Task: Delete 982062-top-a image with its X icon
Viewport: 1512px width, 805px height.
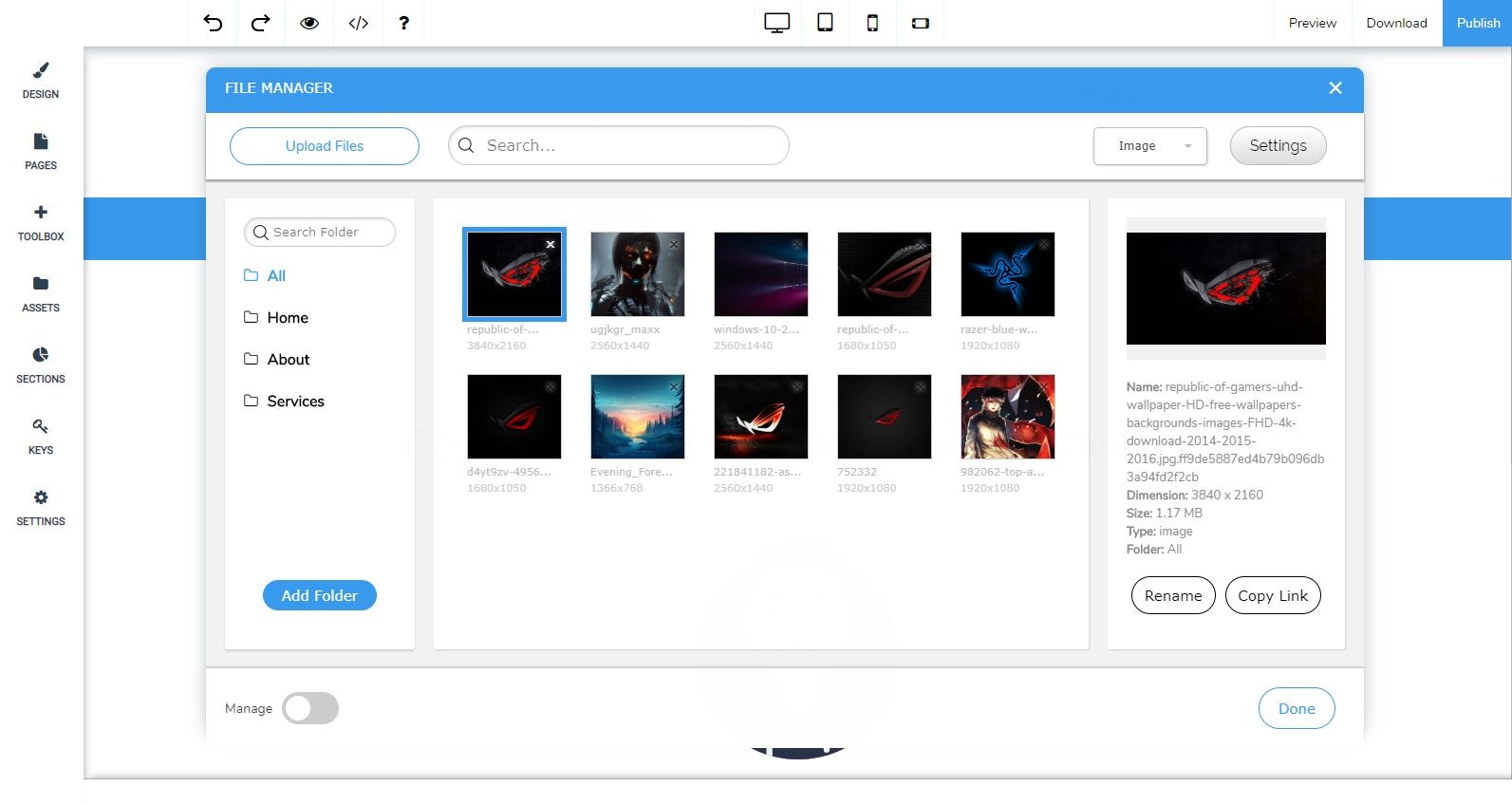Action: coord(1044,386)
